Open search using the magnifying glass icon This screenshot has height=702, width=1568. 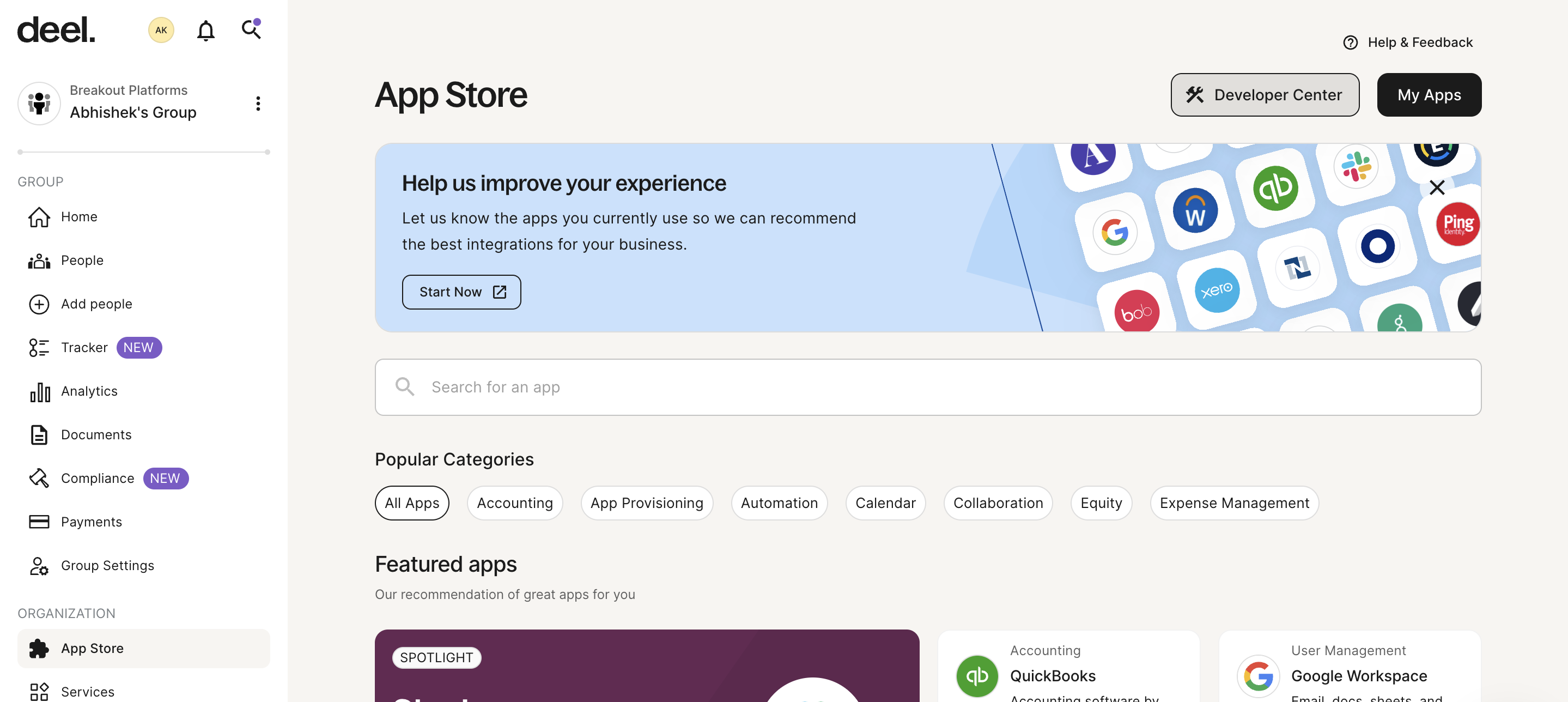250,29
